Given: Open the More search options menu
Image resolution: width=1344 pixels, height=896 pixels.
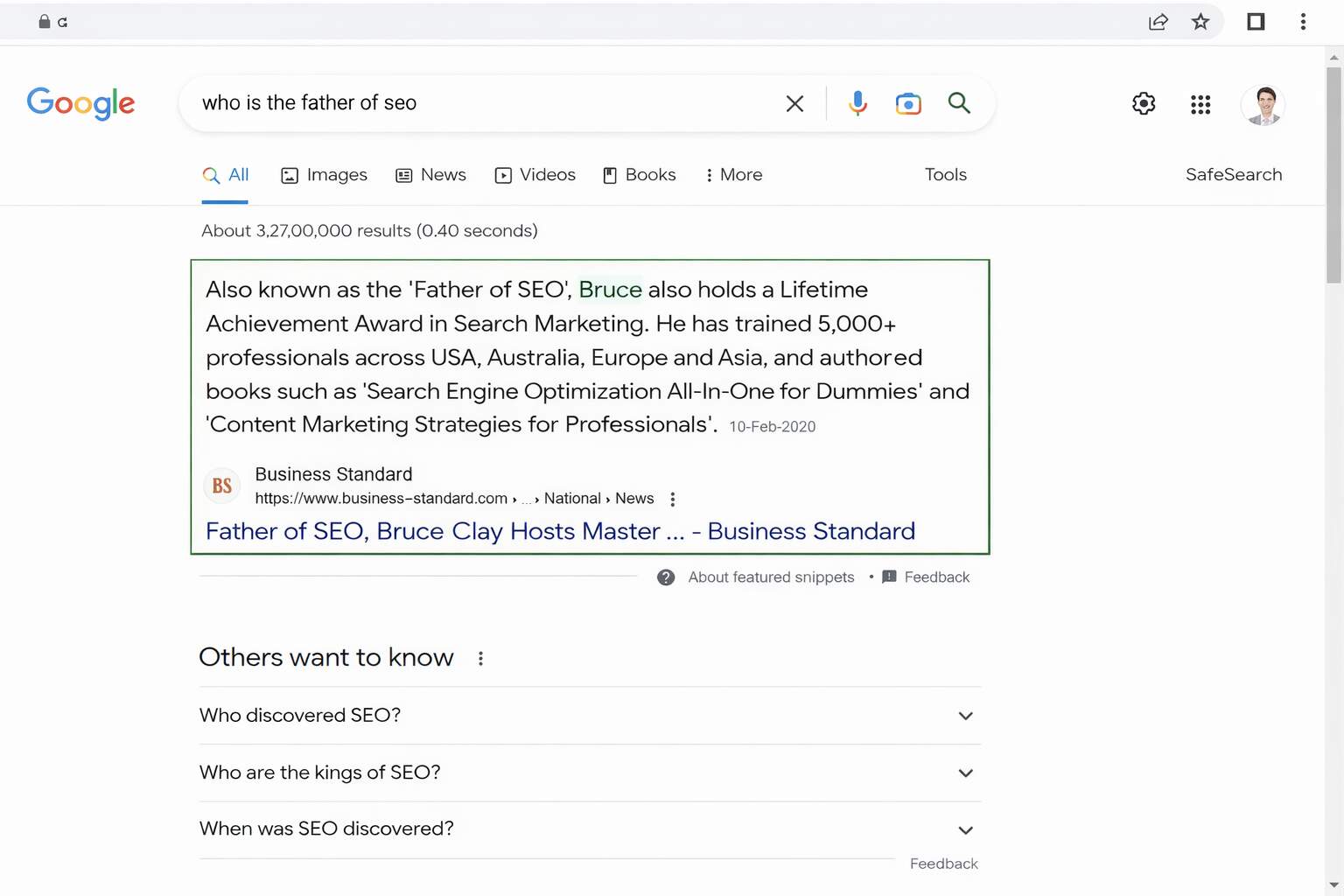Looking at the screenshot, I should (x=733, y=175).
